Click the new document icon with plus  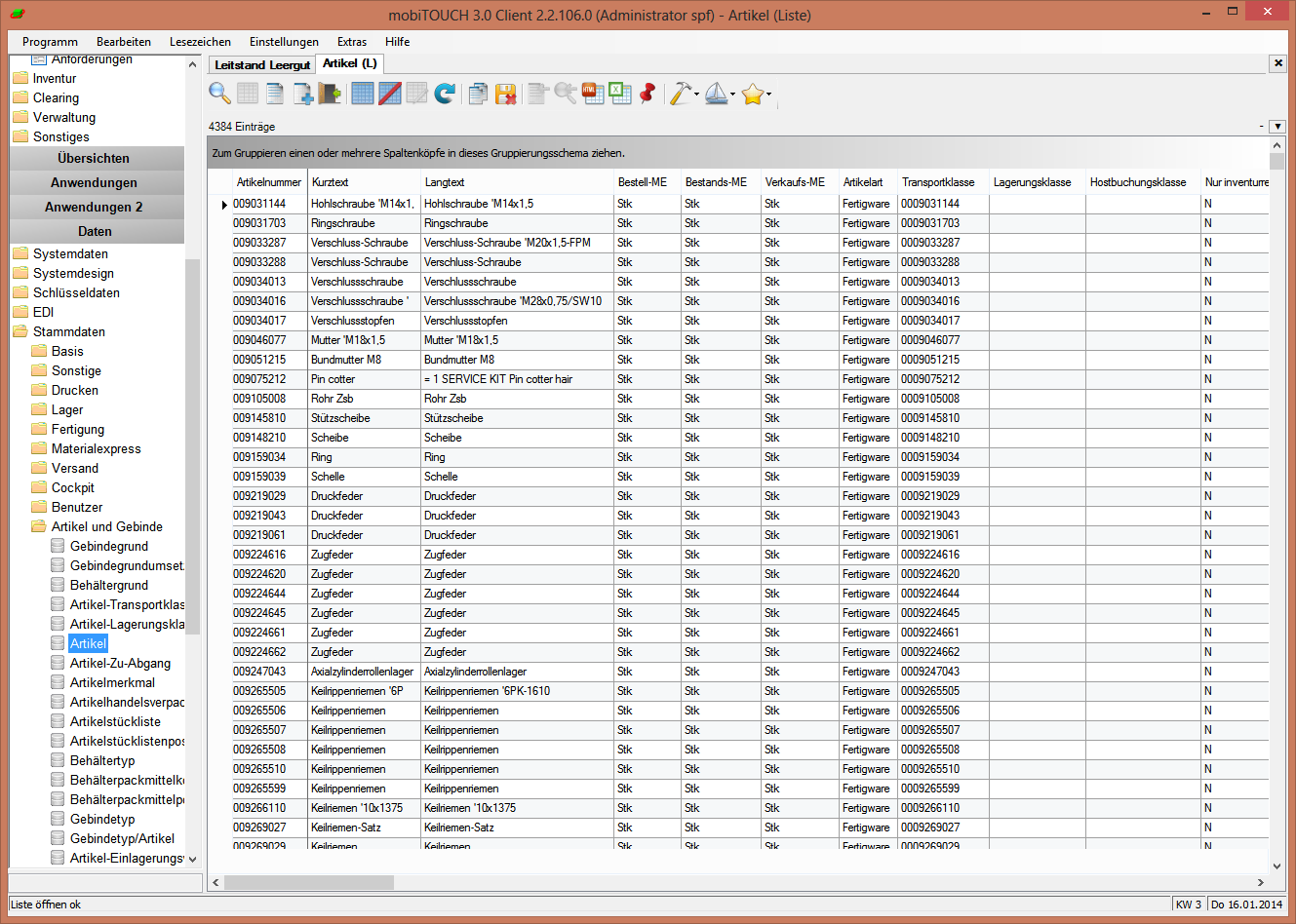pyautogui.click(x=303, y=94)
